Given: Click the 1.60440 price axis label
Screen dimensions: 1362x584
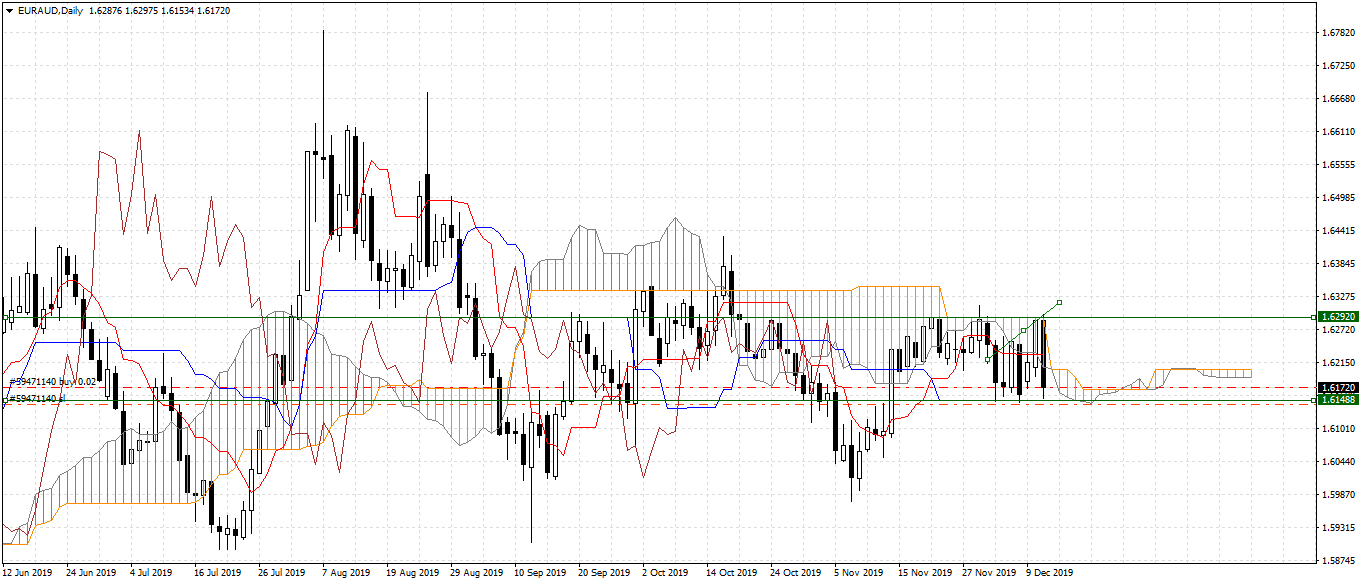Looking at the screenshot, I should point(1337,461).
